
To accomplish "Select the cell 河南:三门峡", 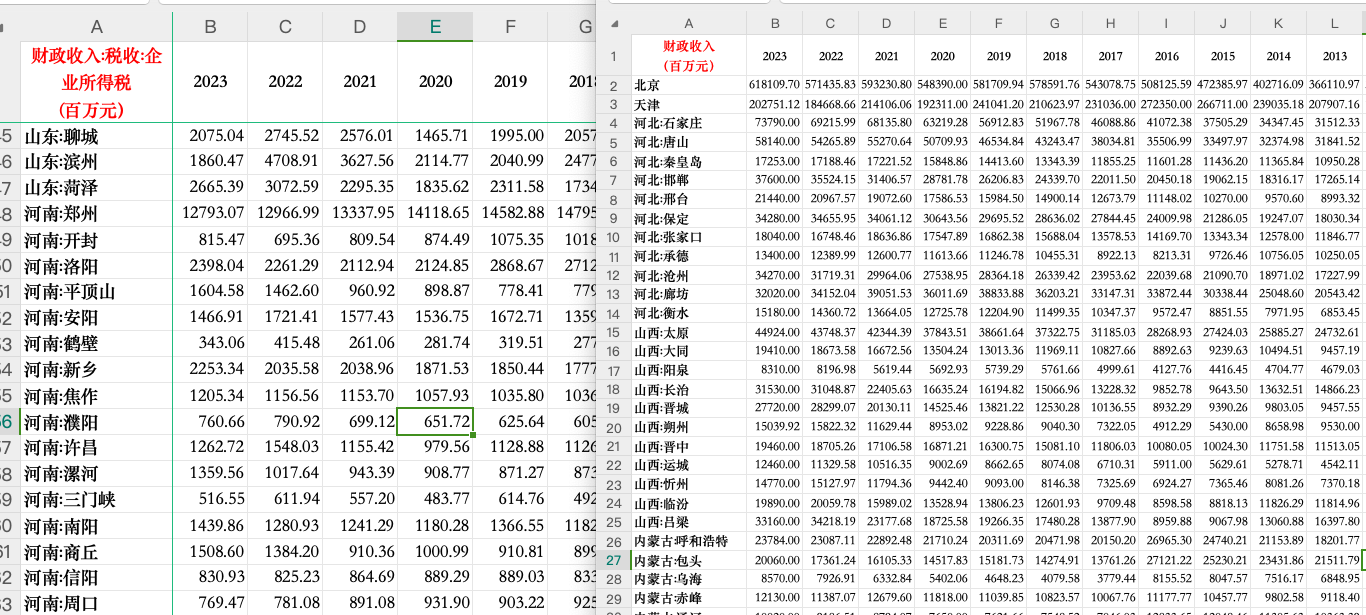I will pos(96,500).
